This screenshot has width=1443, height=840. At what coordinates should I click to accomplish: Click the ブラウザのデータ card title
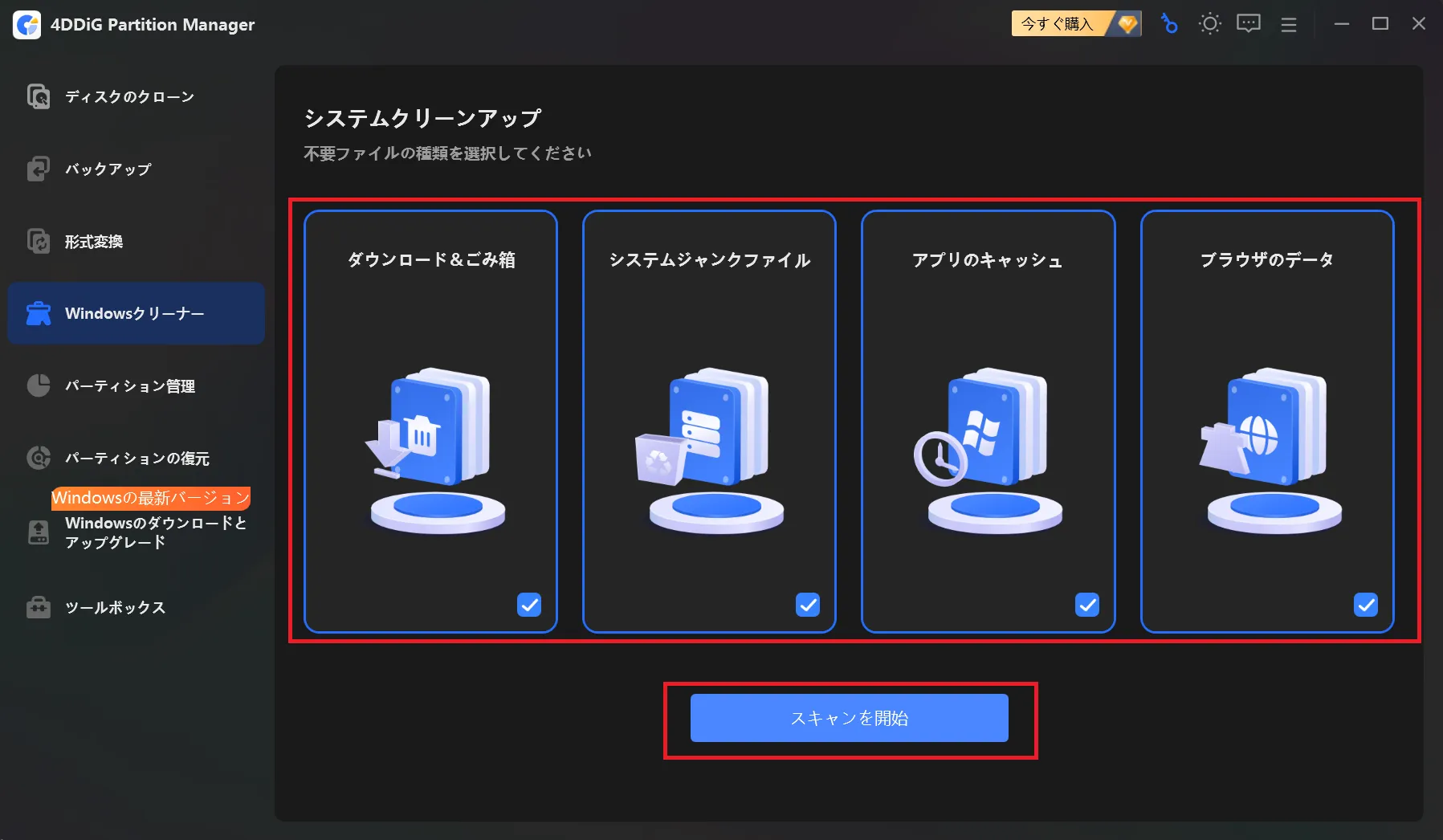point(1267,259)
